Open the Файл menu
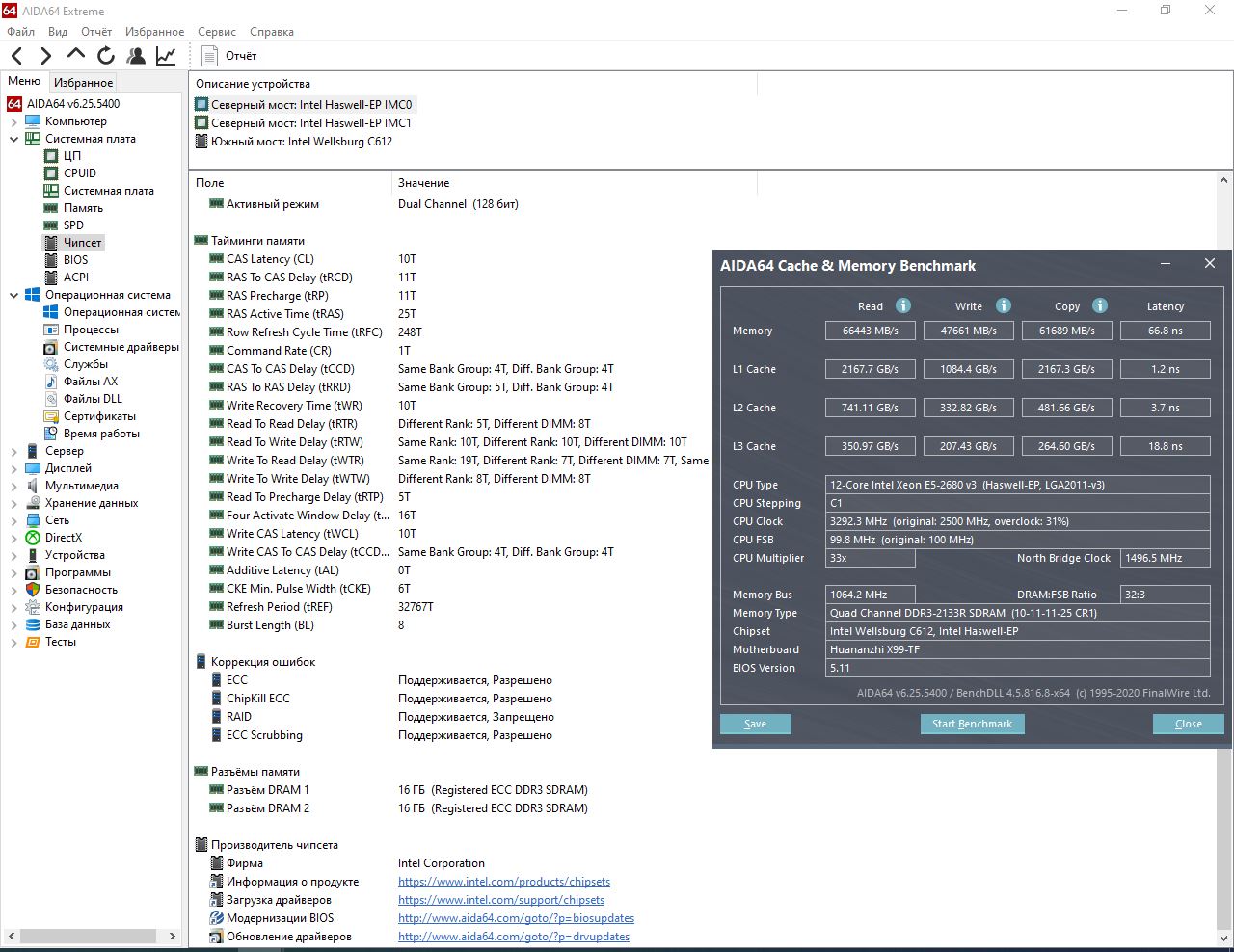 pos(20,32)
